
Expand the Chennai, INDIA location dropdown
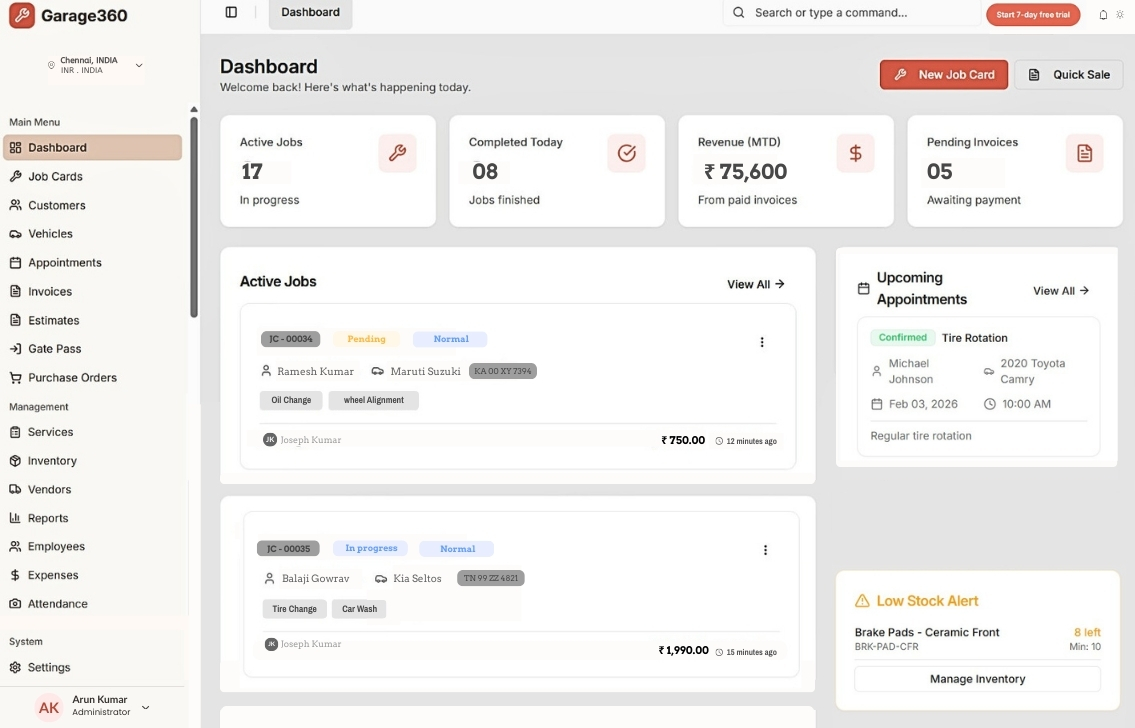click(139, 66)
